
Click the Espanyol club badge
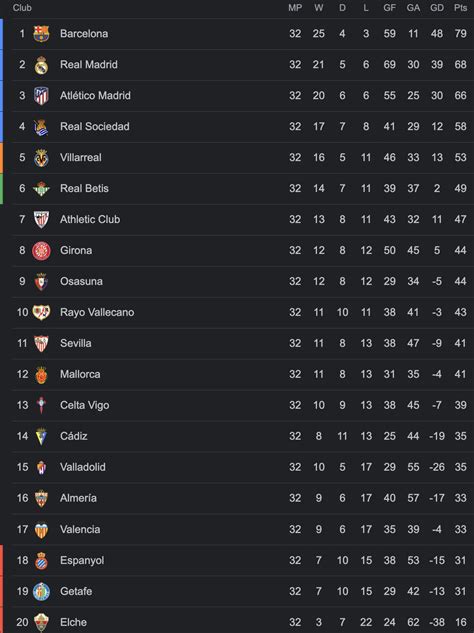point(41,560)
